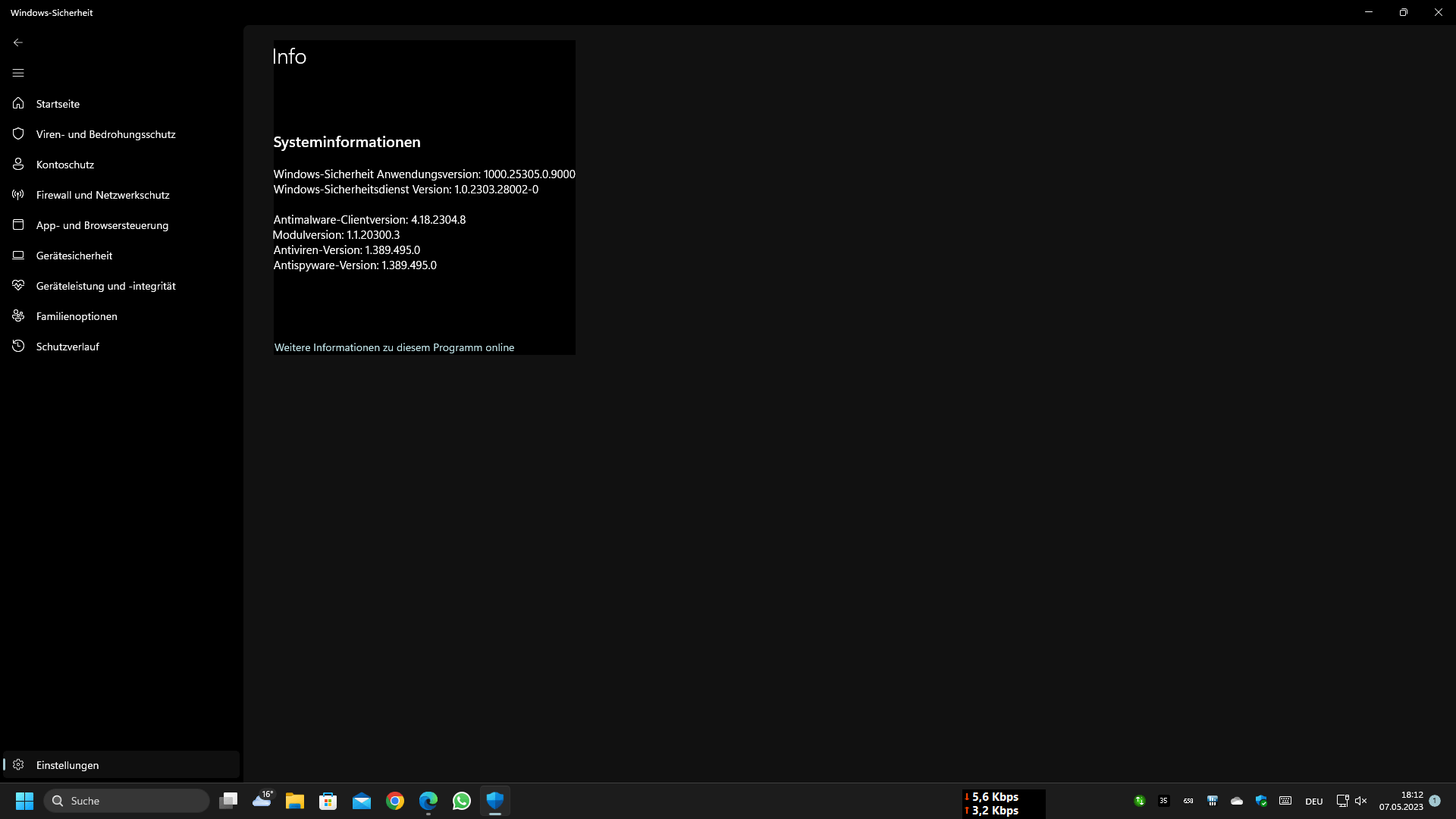Select Gerätesicherheit item
This screenshot has height=819, width=1456.
click(121, 256)
